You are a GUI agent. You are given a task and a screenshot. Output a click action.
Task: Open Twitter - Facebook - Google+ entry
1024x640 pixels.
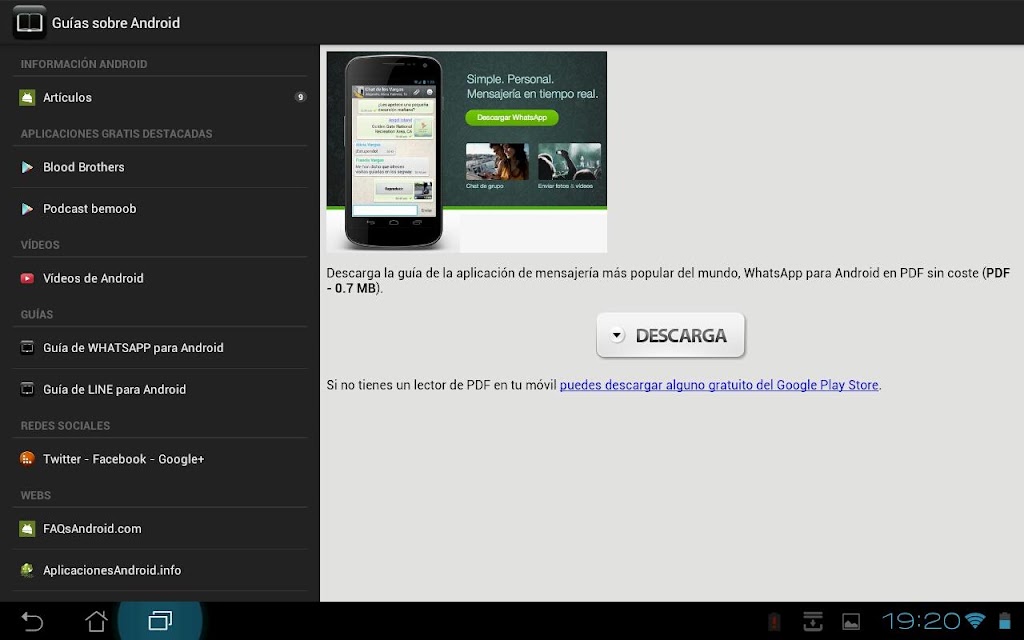point(160,458)
